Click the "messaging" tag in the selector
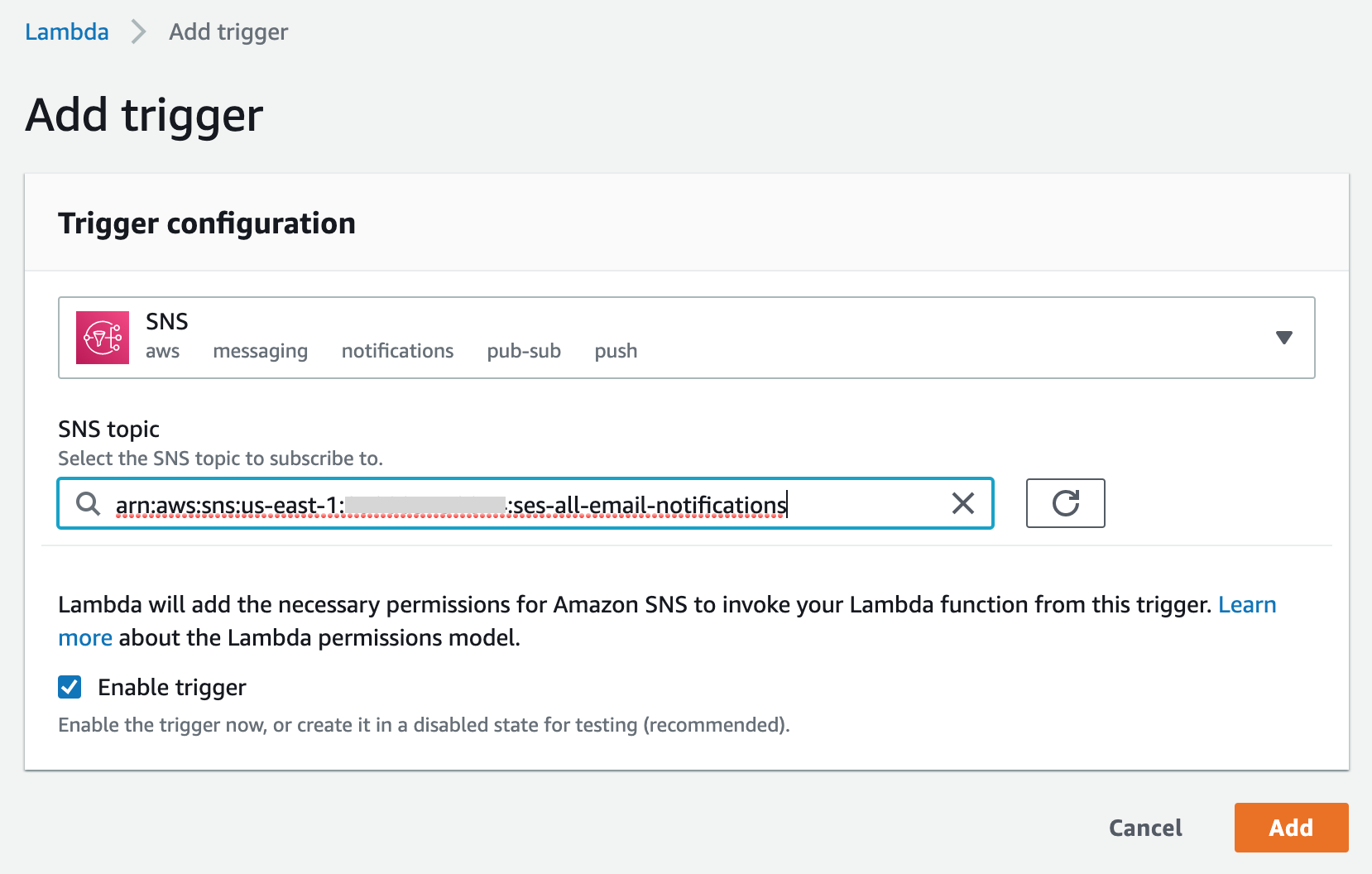 click(260, 352)
